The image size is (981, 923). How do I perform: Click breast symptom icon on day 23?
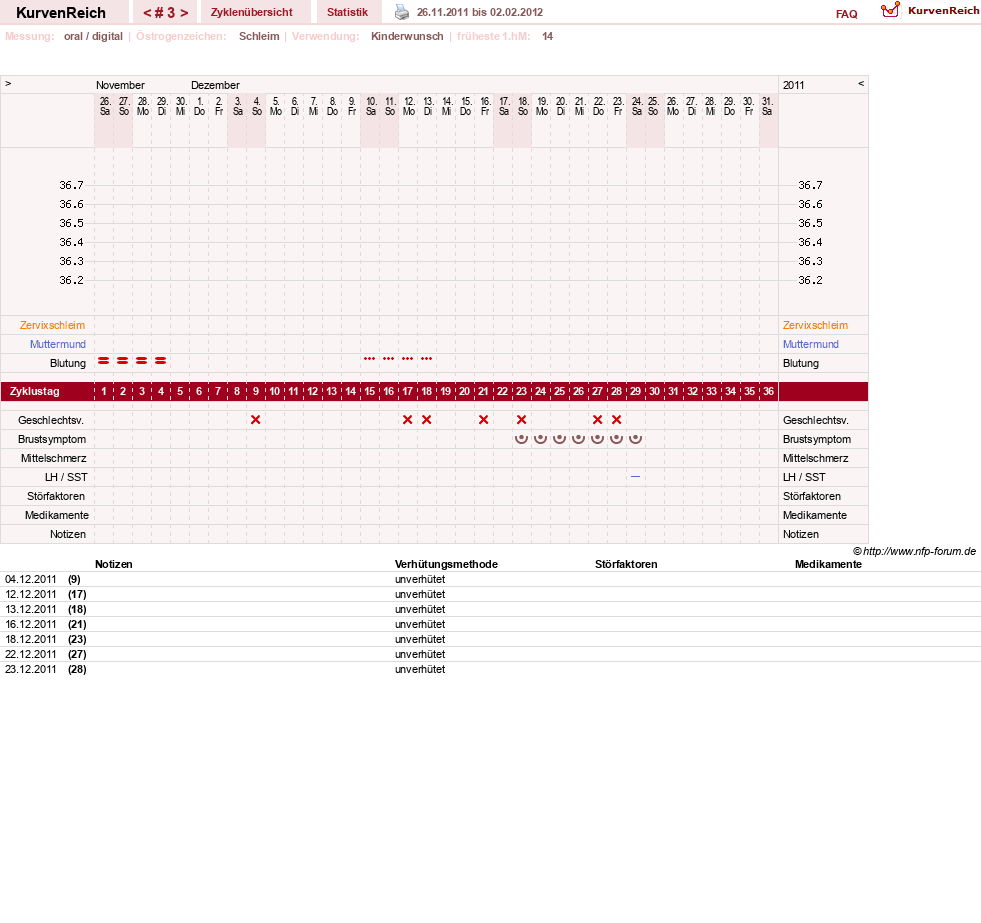click(x=521, y=439)
